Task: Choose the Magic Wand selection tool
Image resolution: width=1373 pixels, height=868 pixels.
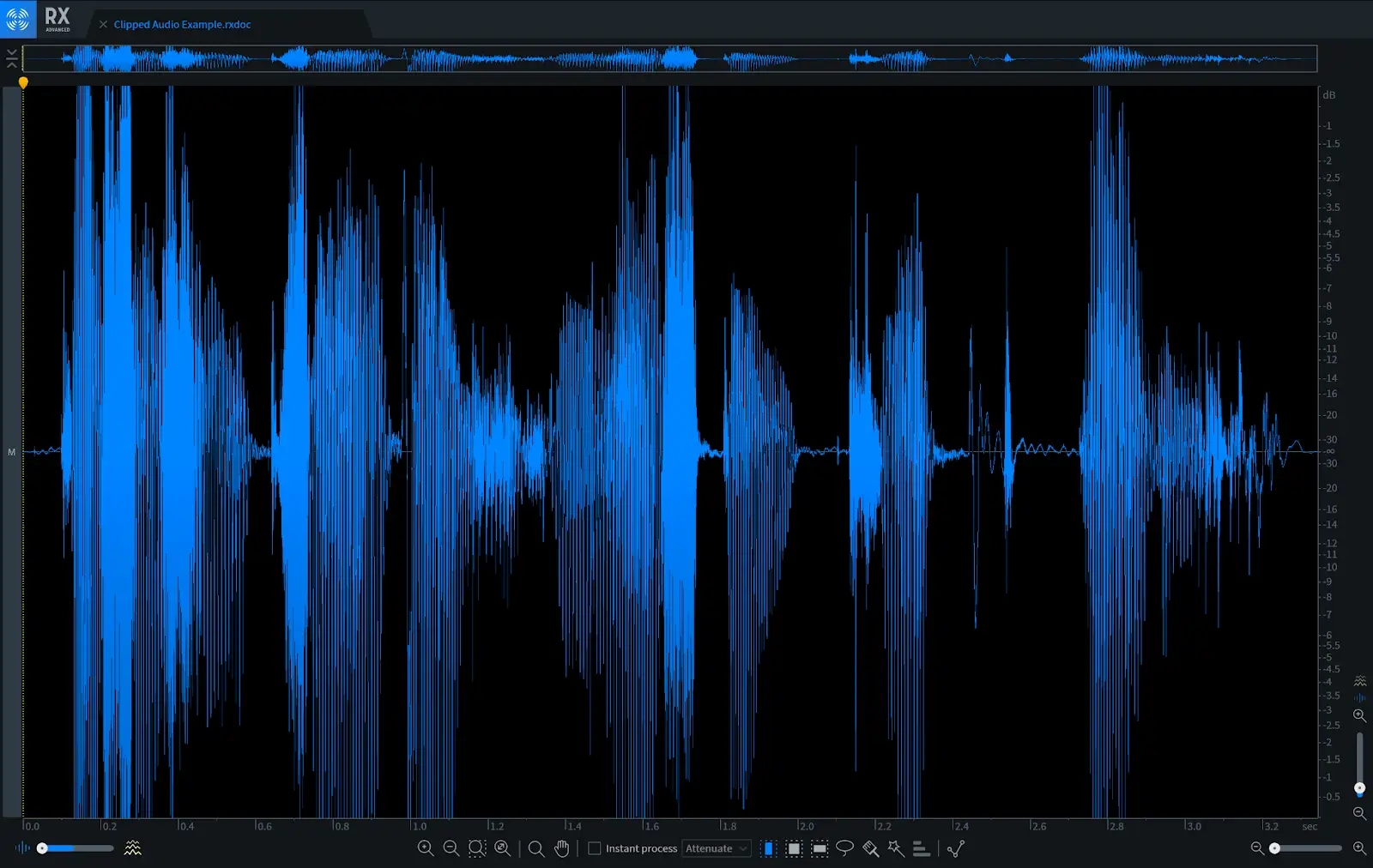Action: click(x=896, y=848)
